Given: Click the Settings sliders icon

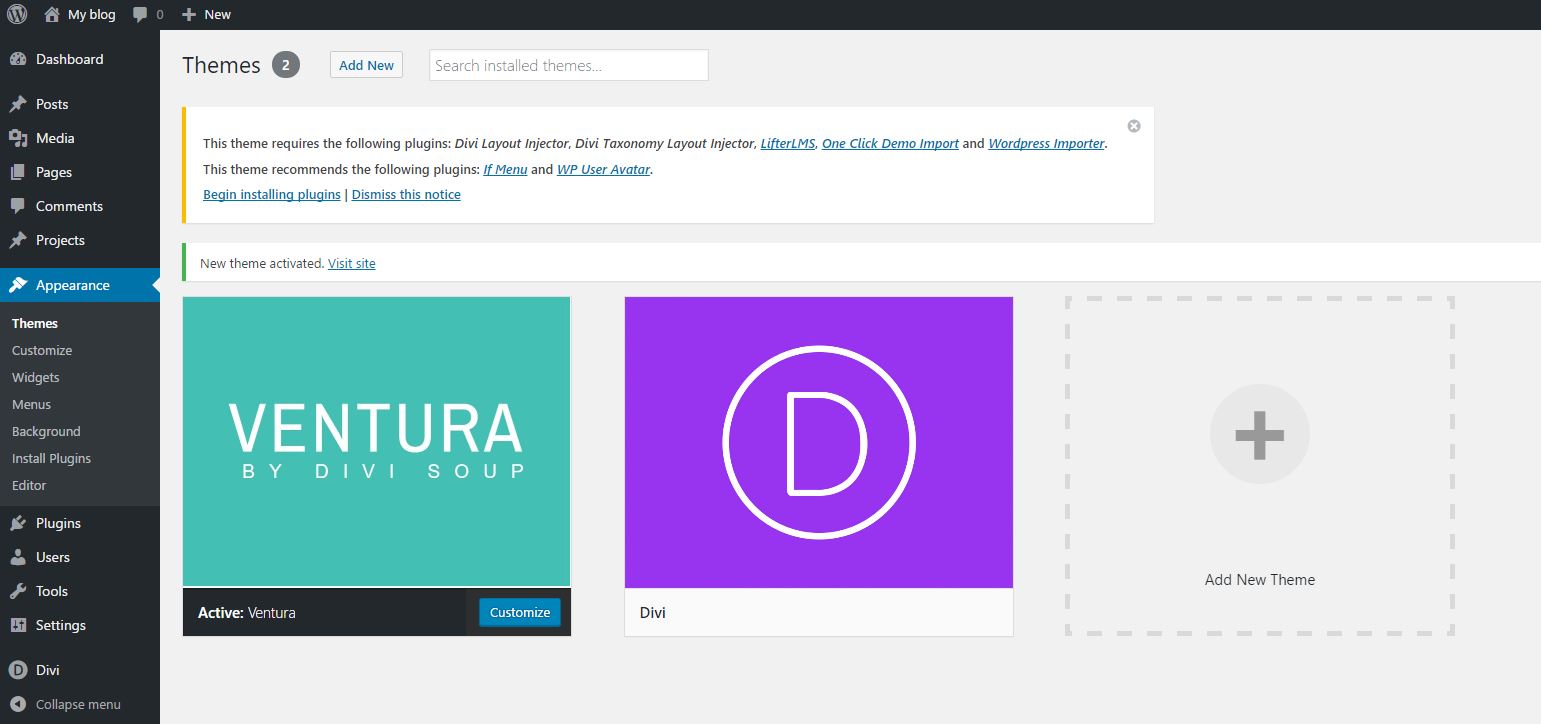Looking at the screenshot, I should 18,625.
